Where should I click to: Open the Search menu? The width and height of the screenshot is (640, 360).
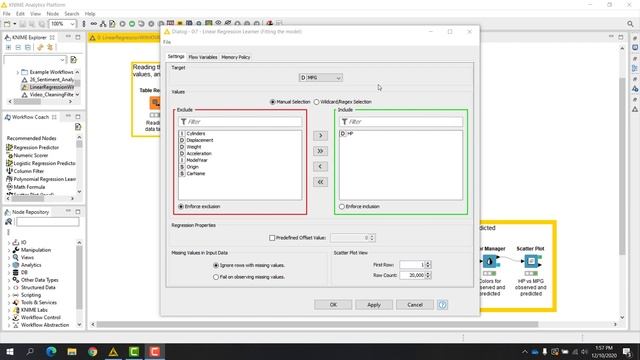[x=71, y=14]
